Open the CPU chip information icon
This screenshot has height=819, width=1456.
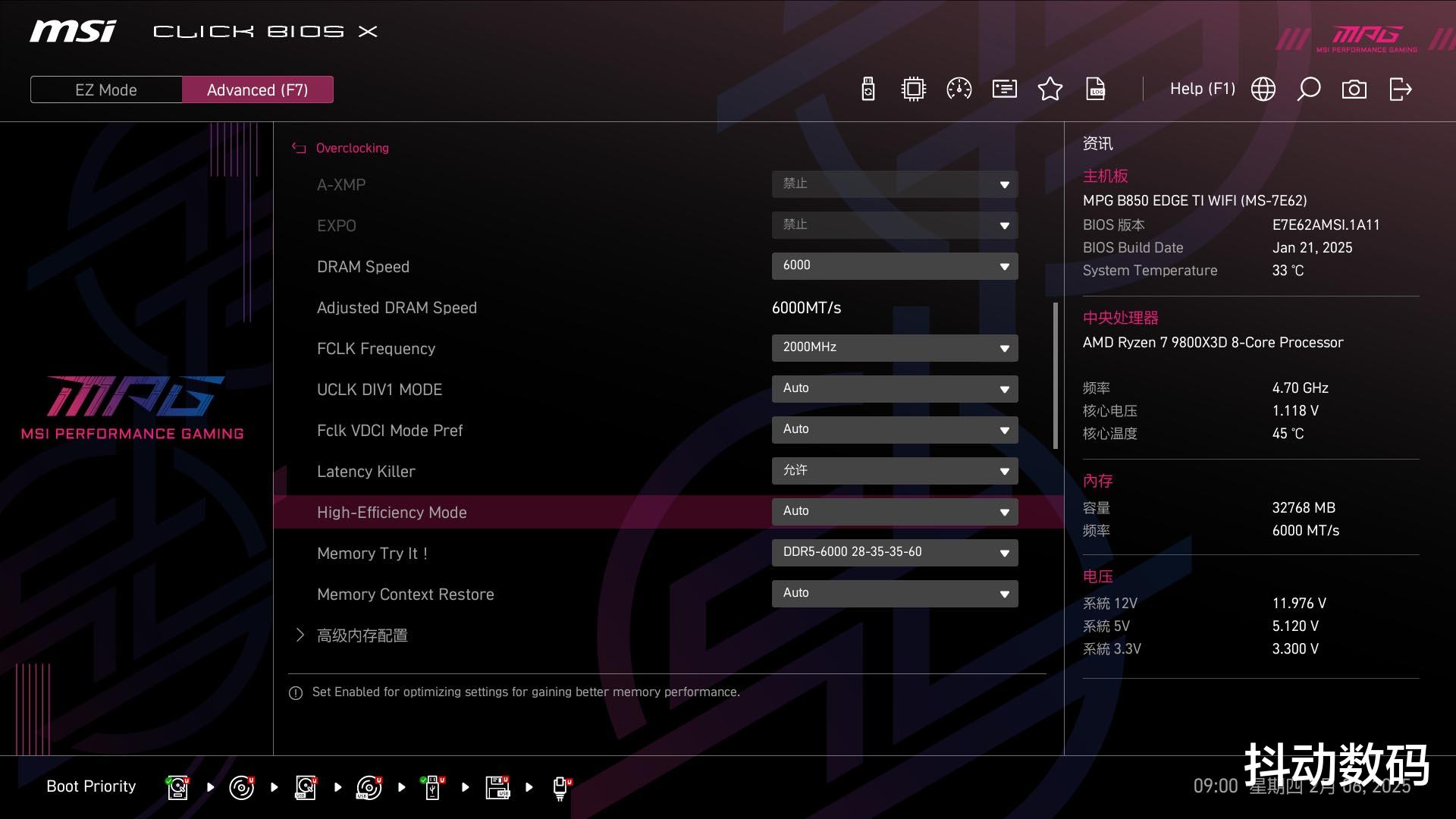point(914,89)
